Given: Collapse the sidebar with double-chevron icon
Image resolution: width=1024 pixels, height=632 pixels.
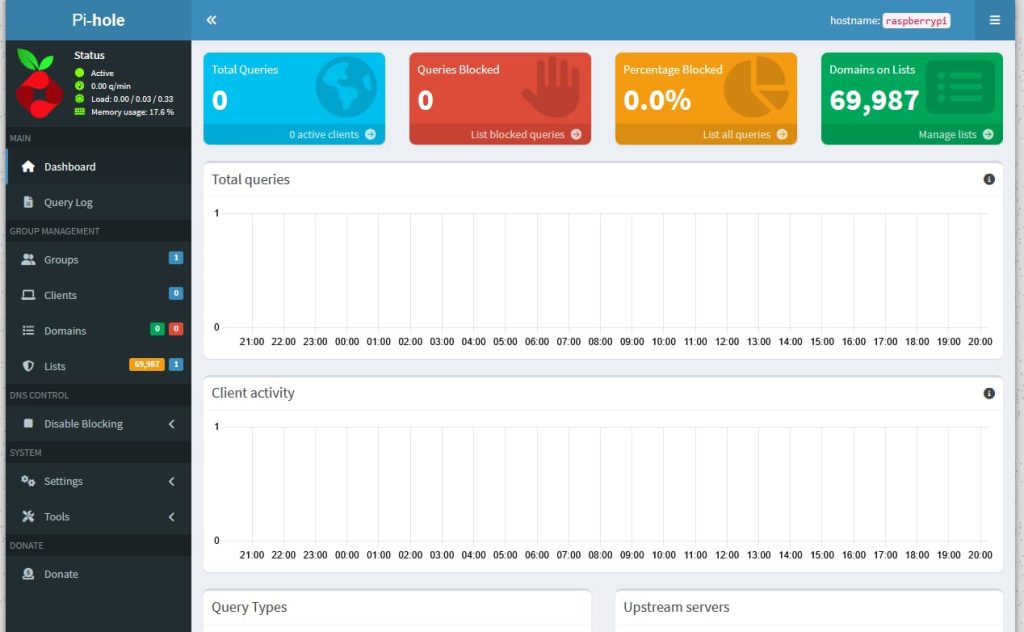Looking at the screenshot, I should [x=211, y=20].
